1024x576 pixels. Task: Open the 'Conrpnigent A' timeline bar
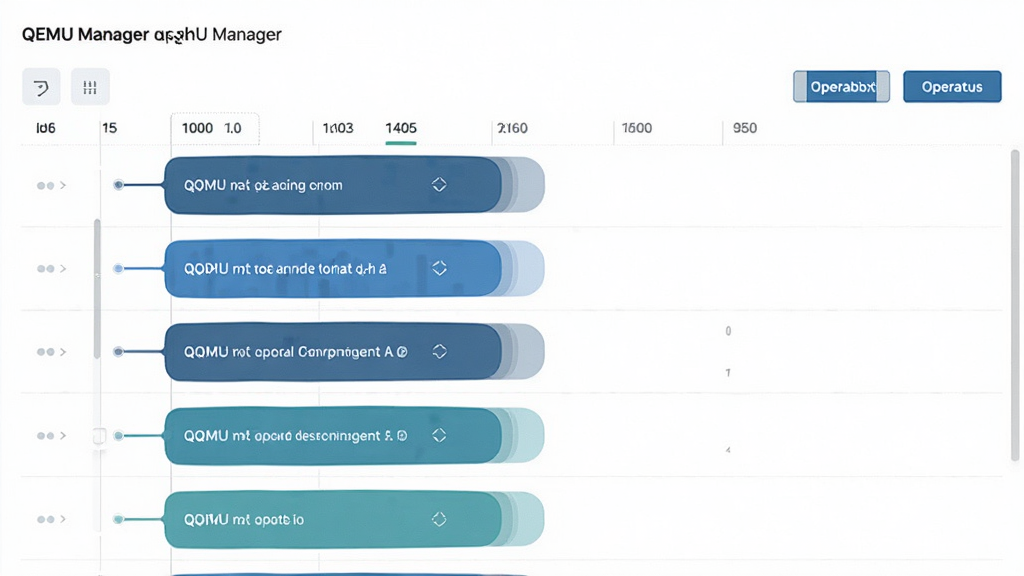[x=333, y=351]
